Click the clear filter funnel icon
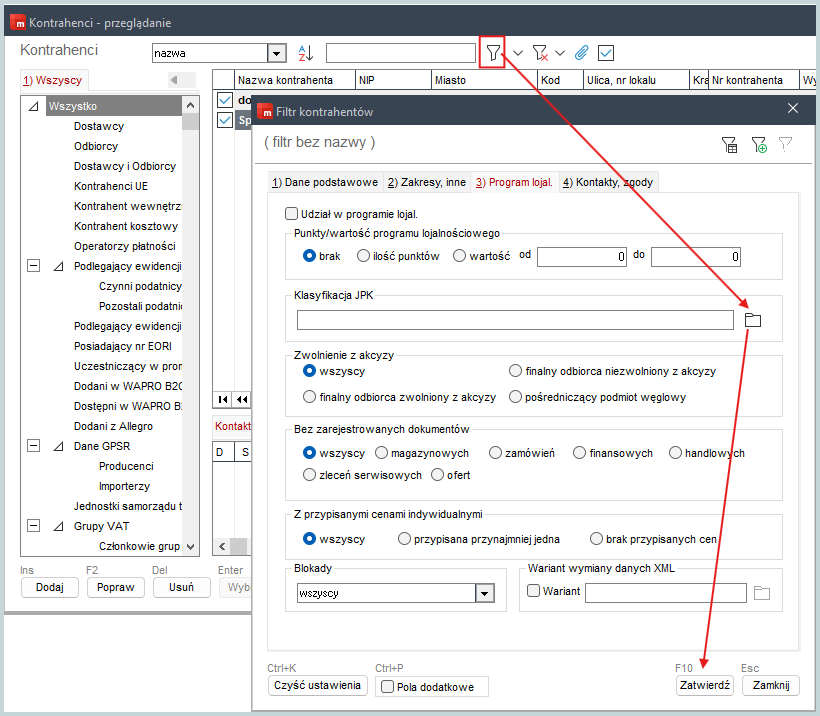Screen dimensions: 820x716 [540, 52]
